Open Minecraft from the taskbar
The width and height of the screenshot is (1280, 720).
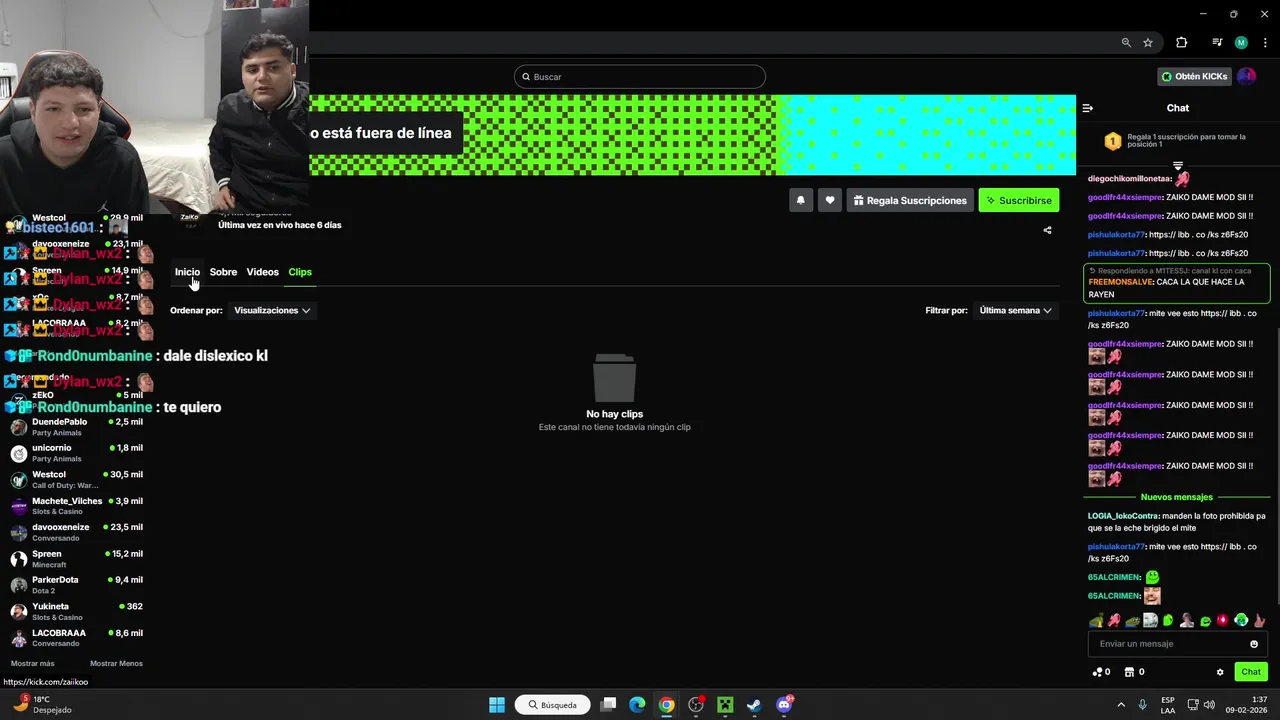[x=725, y=705]
